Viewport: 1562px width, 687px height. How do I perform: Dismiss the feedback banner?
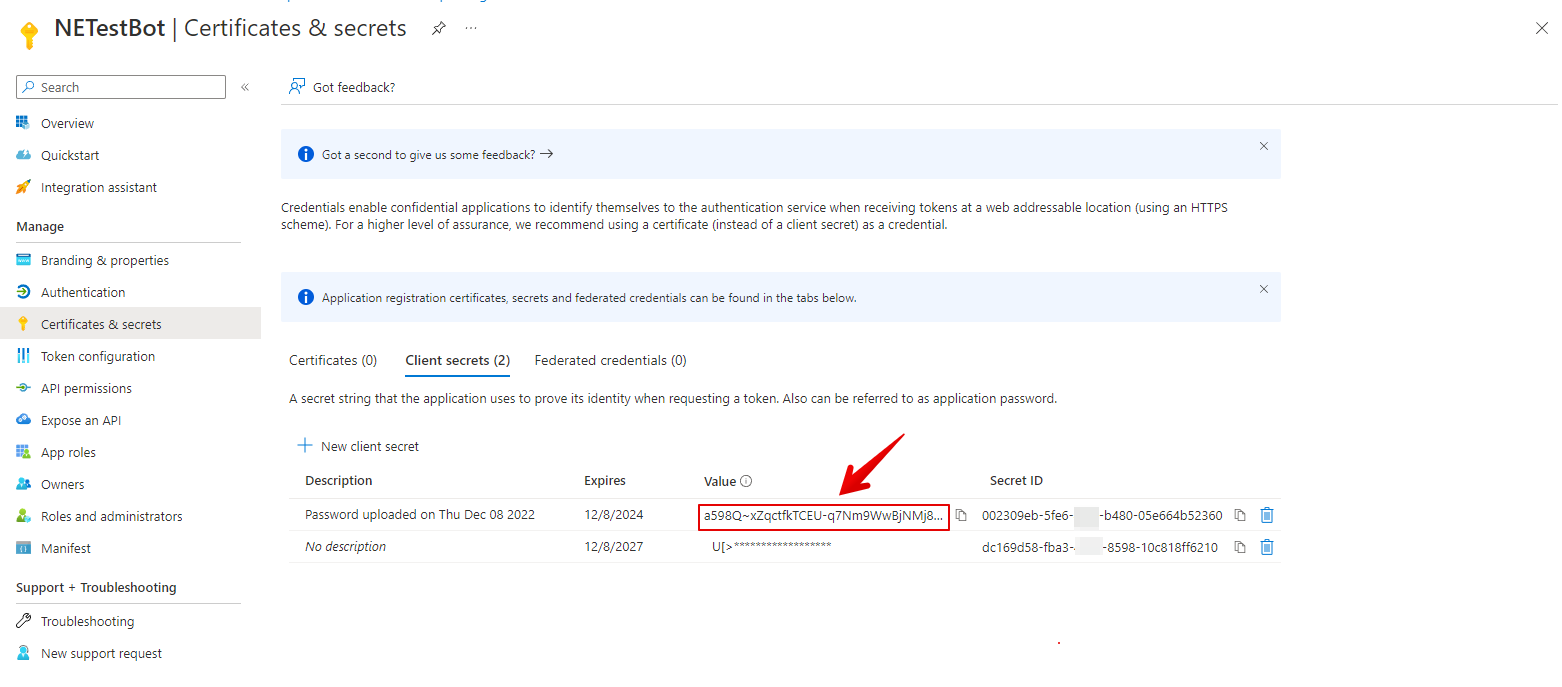point(1264,146)
